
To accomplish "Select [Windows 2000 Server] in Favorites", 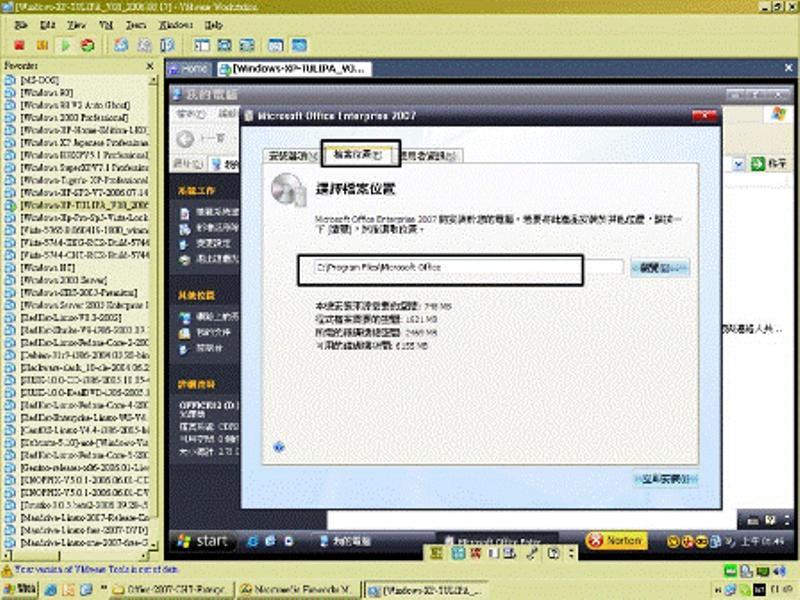I will click(x=64, y=280).
